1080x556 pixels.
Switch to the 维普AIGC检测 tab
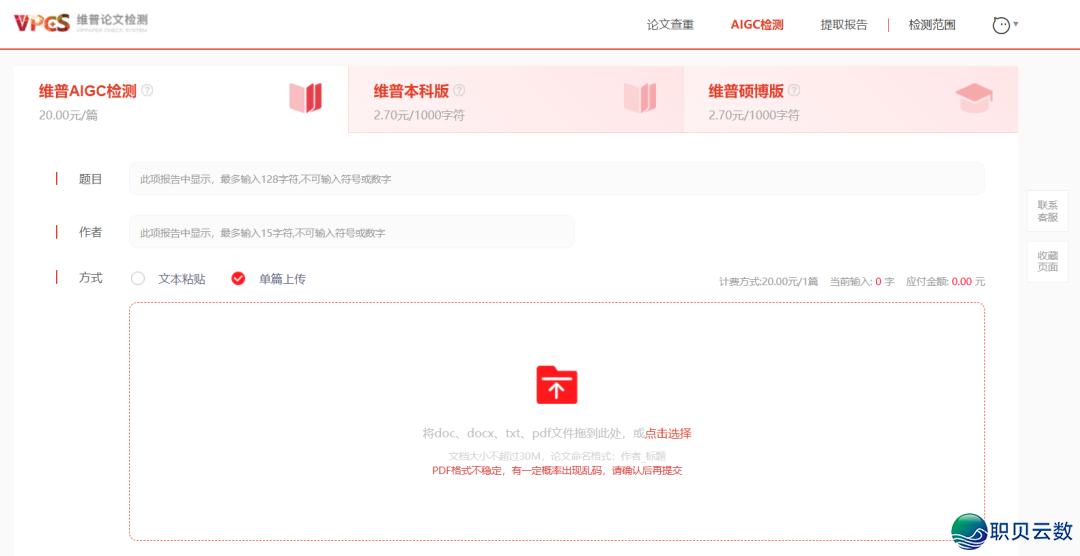(181, 100)
